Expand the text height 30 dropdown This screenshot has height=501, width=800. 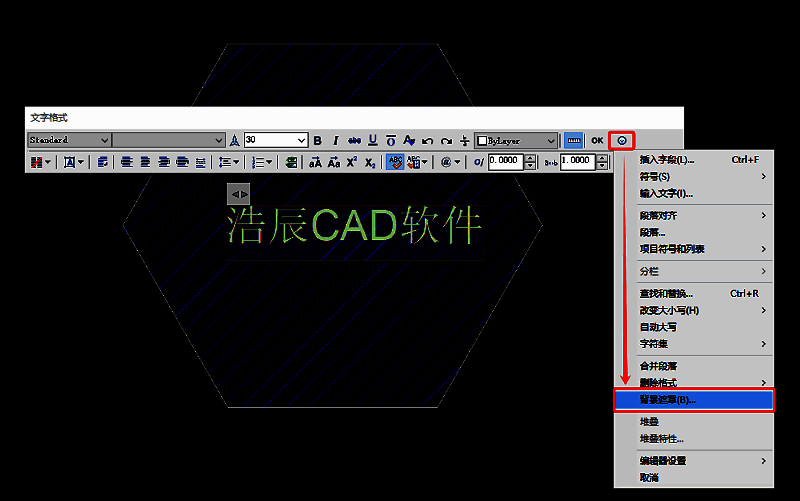click(301, 141)
